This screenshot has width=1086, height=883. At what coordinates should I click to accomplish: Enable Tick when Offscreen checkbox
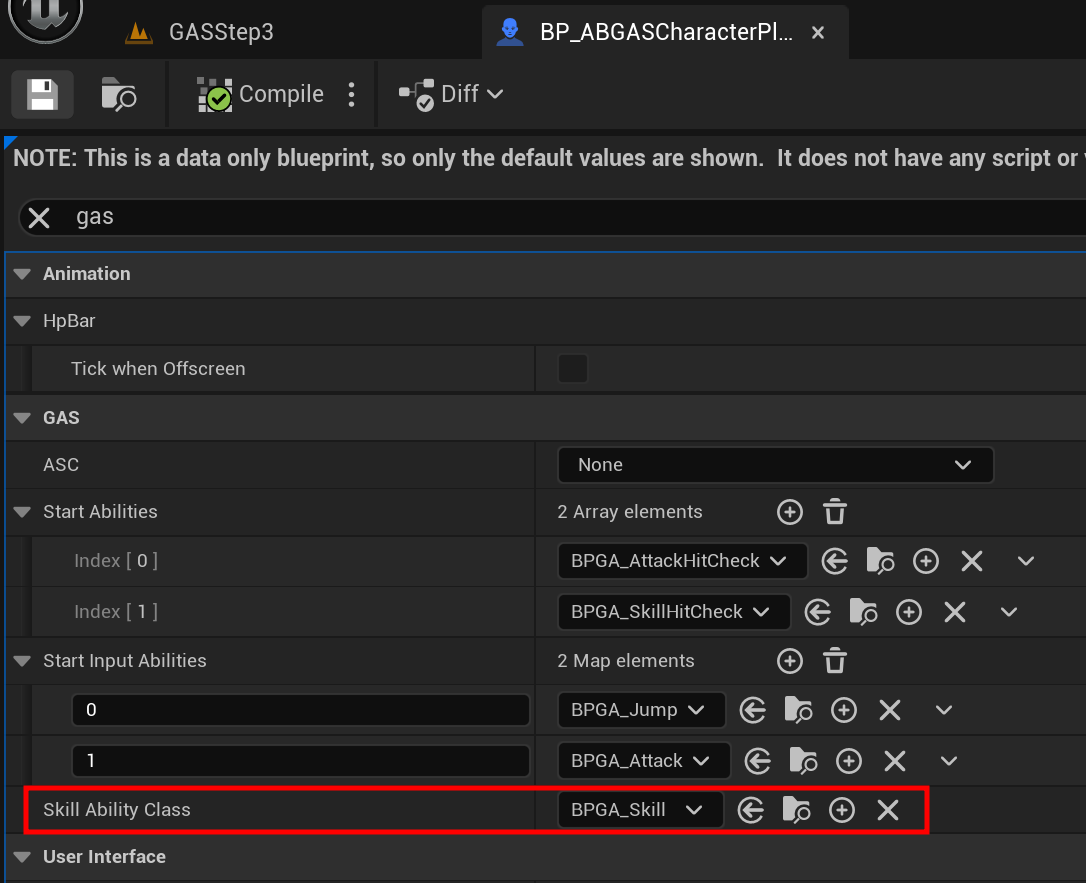click(573, 368)
